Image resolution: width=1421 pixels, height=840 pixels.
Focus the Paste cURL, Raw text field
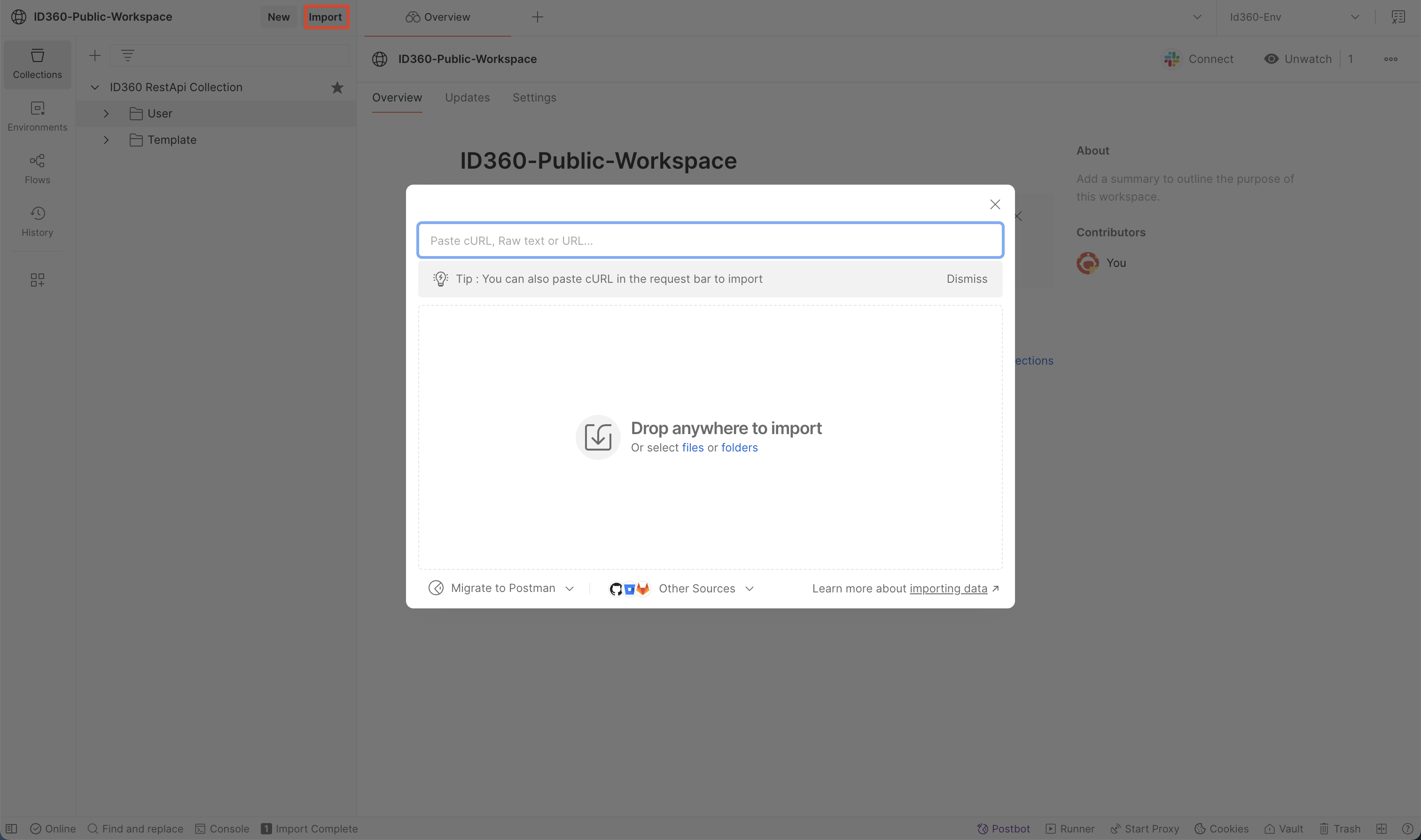710,241
